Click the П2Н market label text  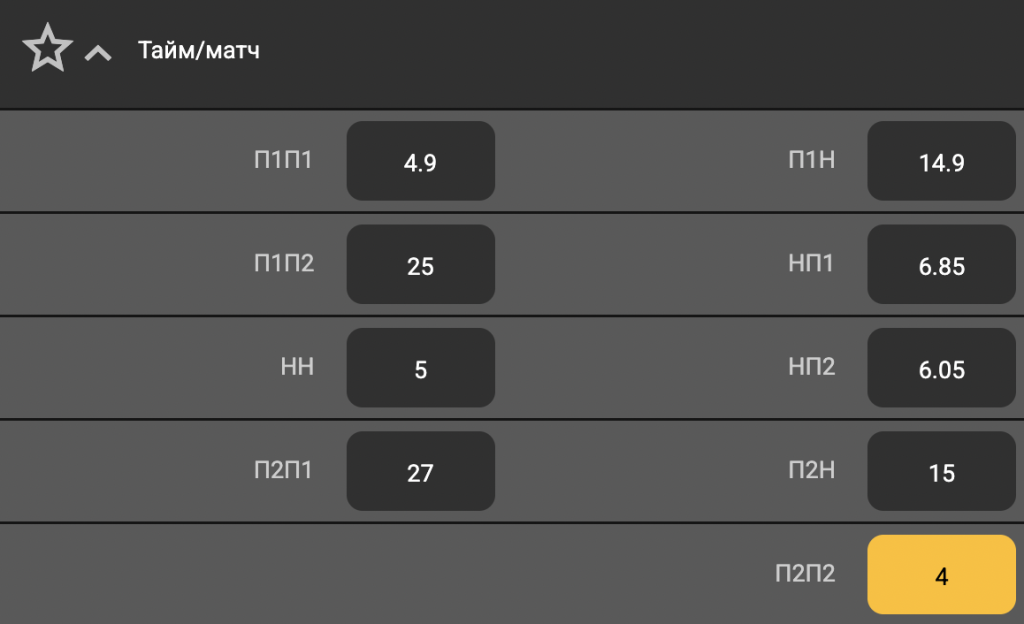click(x=811, y=470)
